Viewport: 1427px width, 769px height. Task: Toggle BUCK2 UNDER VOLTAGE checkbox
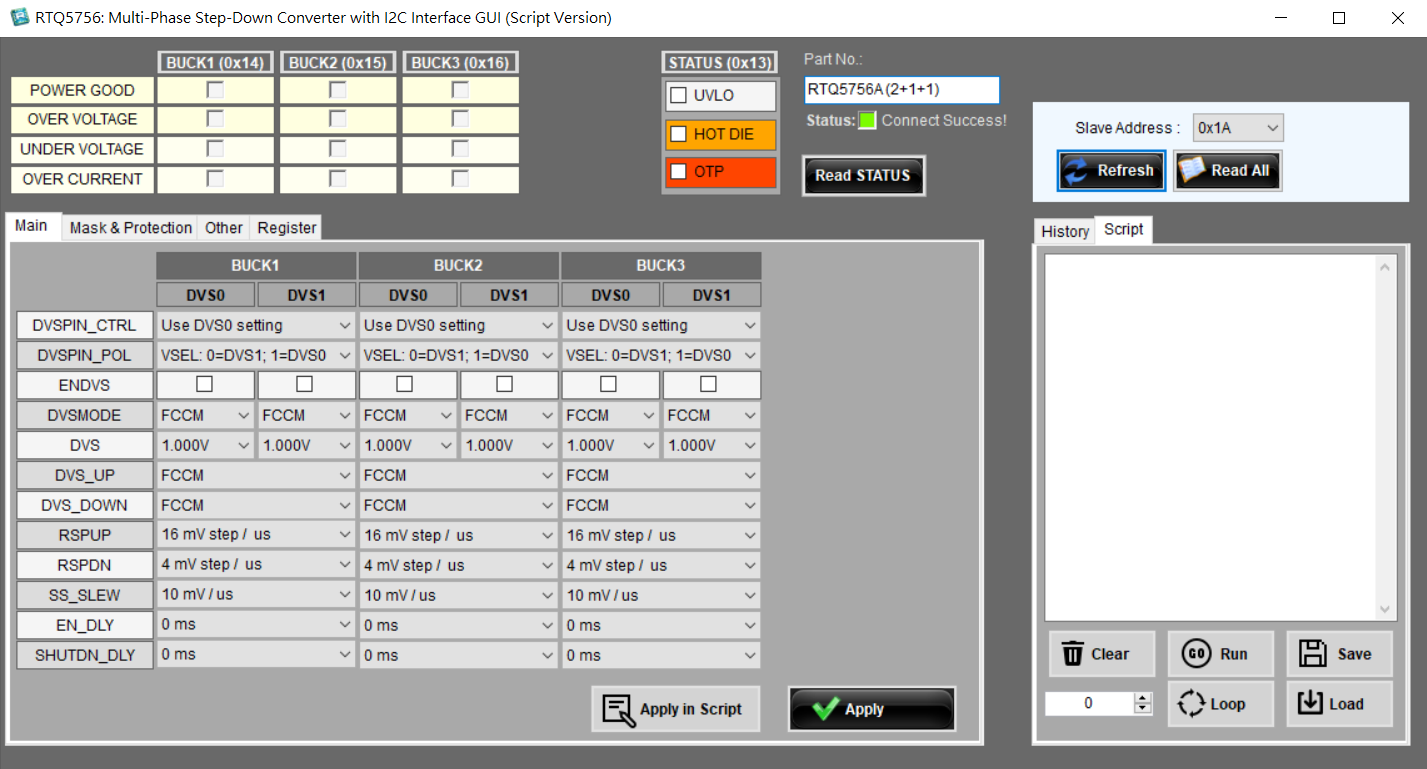[x=338, y=149]
